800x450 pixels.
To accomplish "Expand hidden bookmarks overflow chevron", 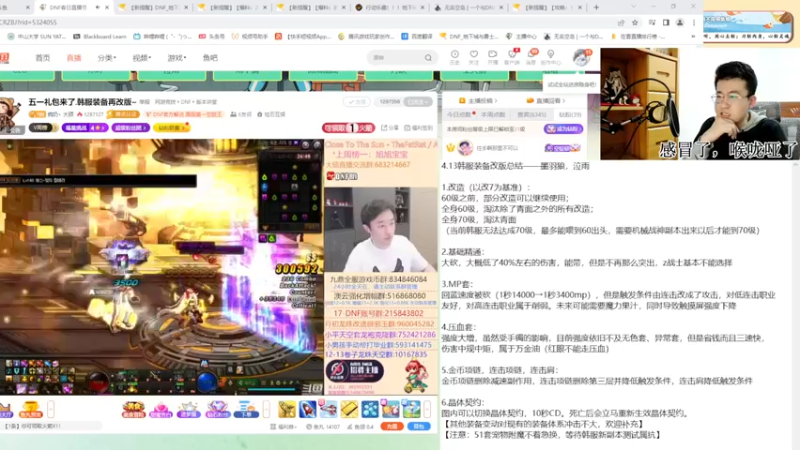I will click(693, 36).
